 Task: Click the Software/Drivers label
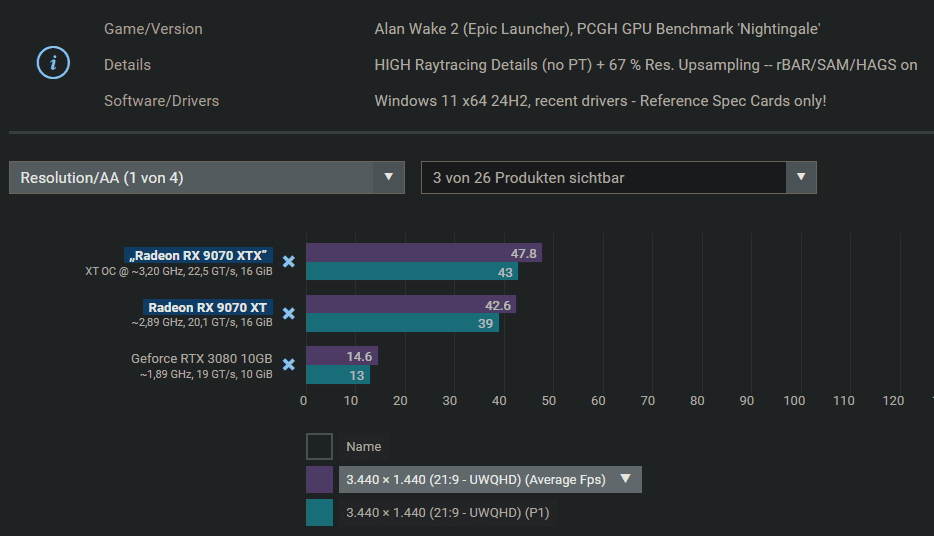161,101
